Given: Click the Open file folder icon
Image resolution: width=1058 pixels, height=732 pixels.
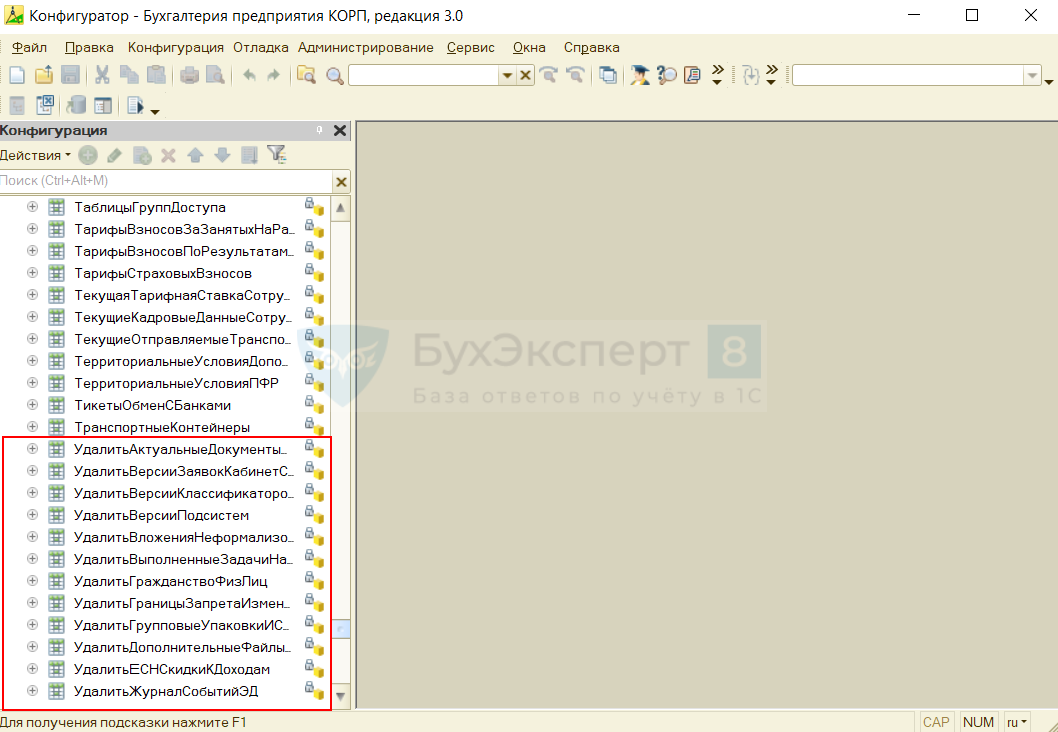Looking at the screenshot, I should pyautogui.click(x=43, y=76).
